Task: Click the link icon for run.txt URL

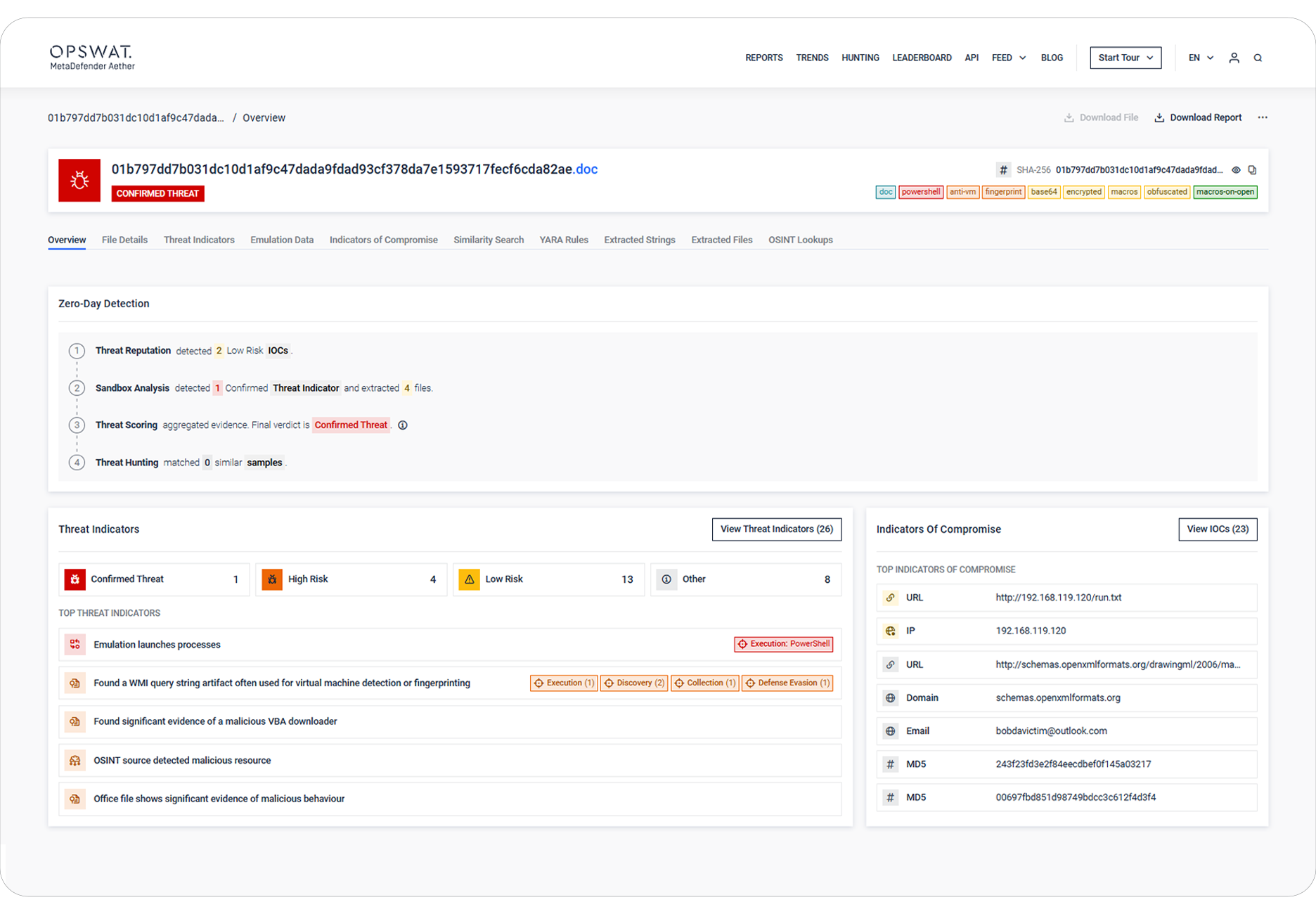Action: coord(891,598)
